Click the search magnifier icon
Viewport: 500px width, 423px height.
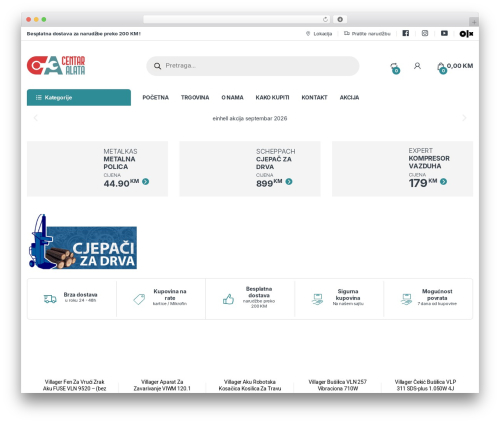[x=157, y=66]
